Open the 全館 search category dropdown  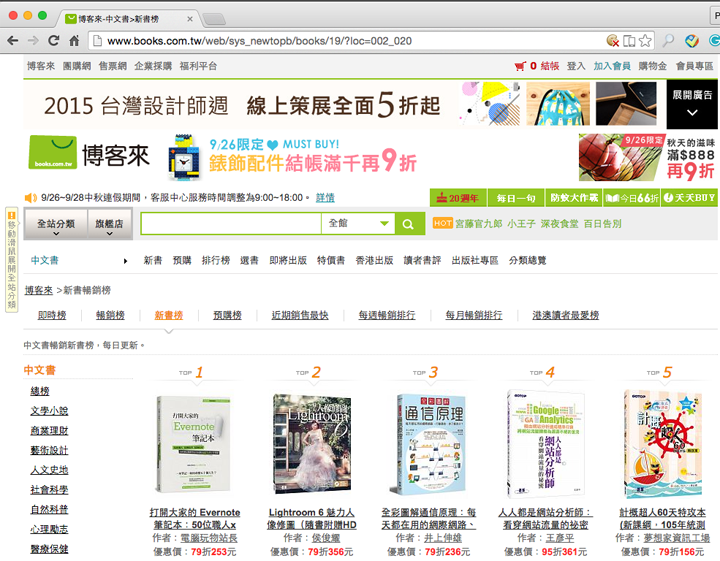point(358,224)
